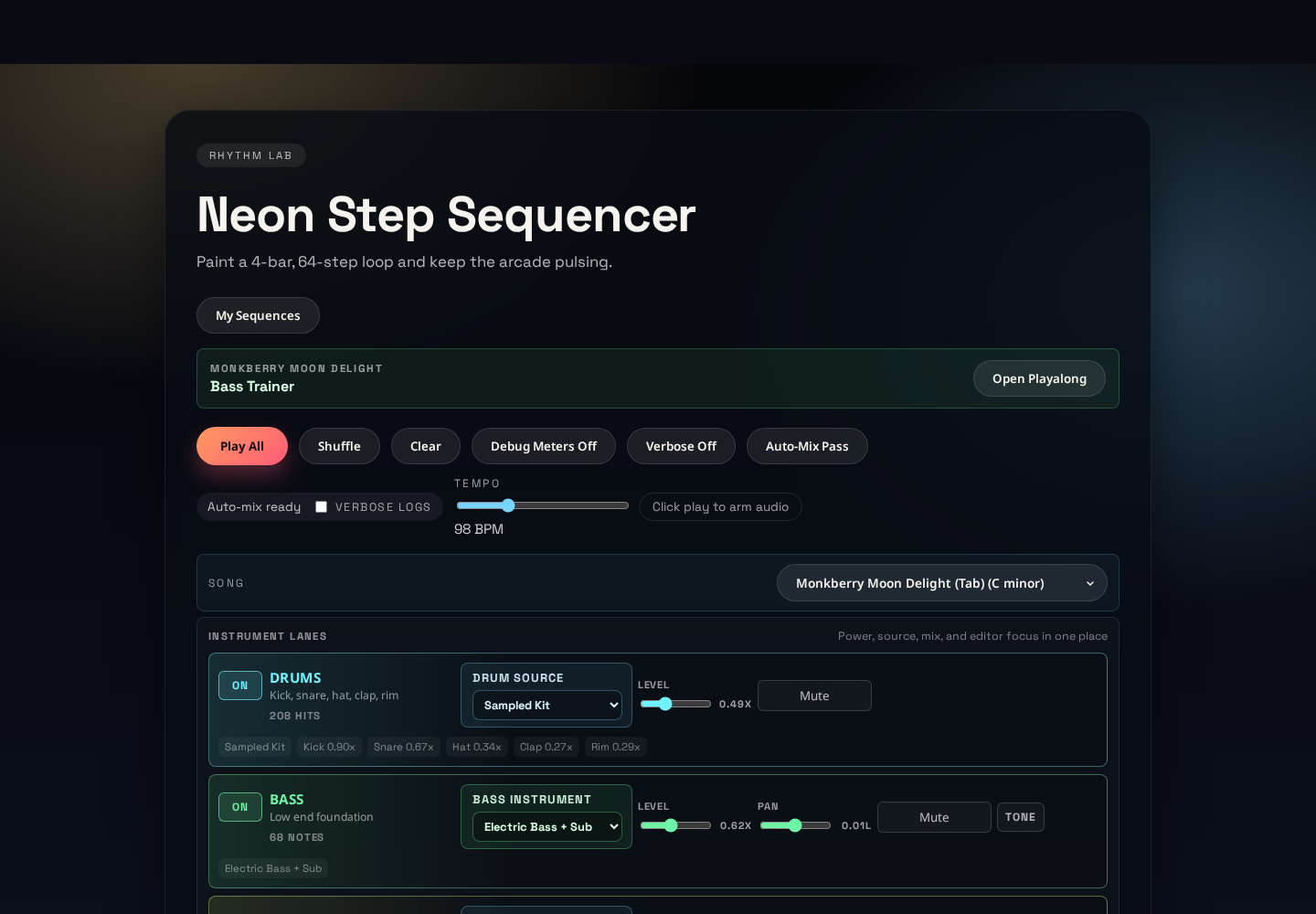Open the Drum Source dropdown
The width and height of the screenshot is (1316, 914).
547,705
